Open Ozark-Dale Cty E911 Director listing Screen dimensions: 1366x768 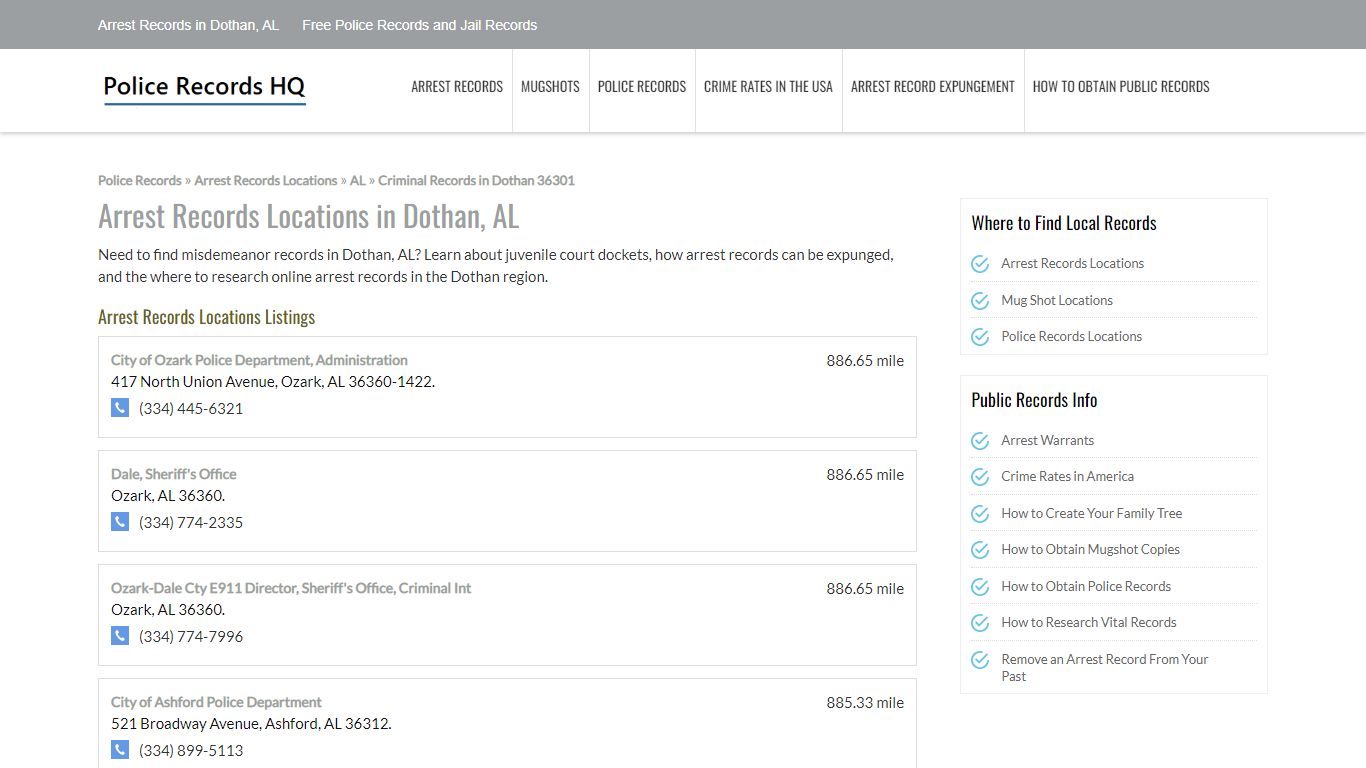[x=291, y=588]
